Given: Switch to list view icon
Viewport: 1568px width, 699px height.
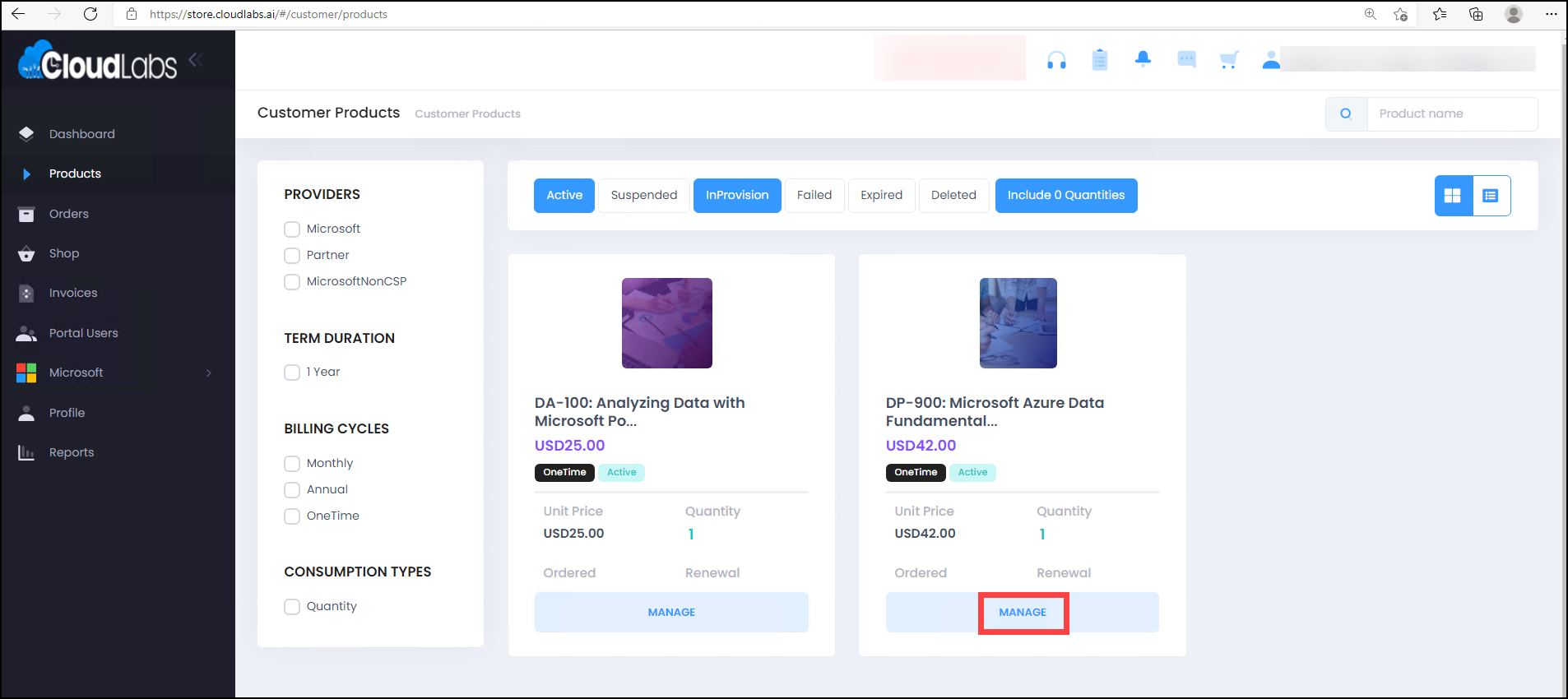Looking at the screenshot, I should [1491, 196].
